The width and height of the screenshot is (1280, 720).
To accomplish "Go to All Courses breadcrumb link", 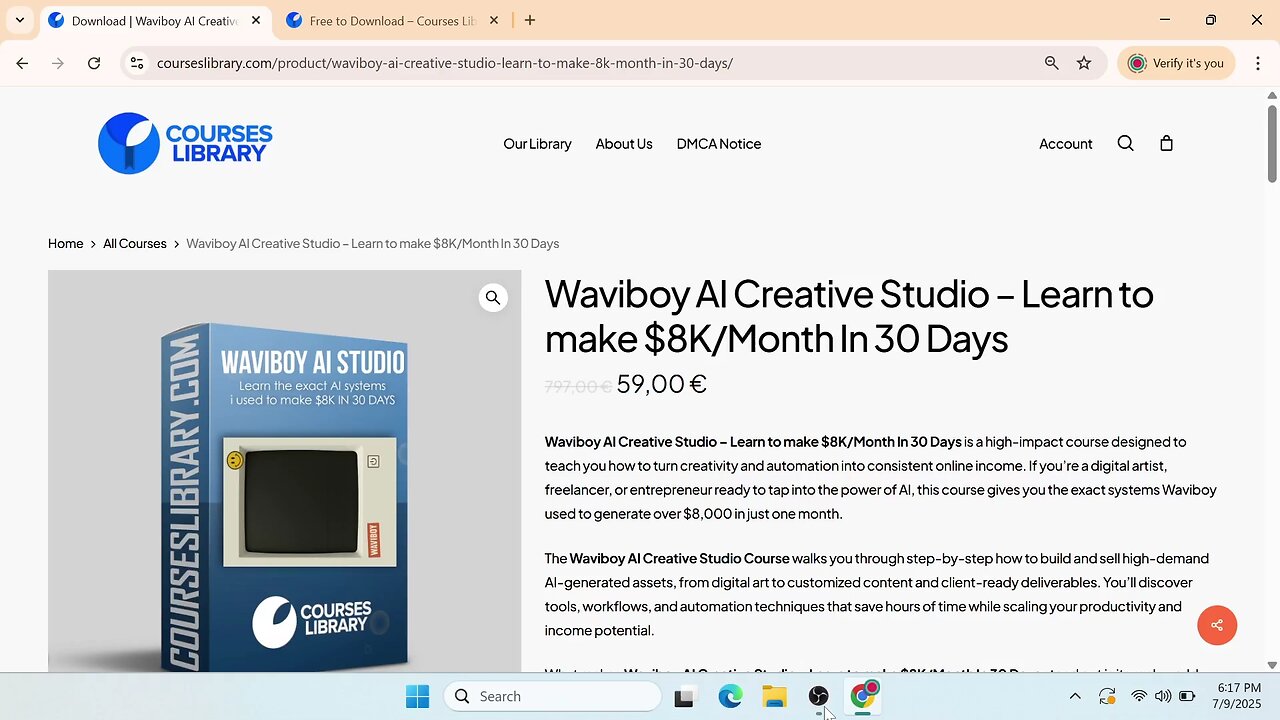I will (135, 243).
